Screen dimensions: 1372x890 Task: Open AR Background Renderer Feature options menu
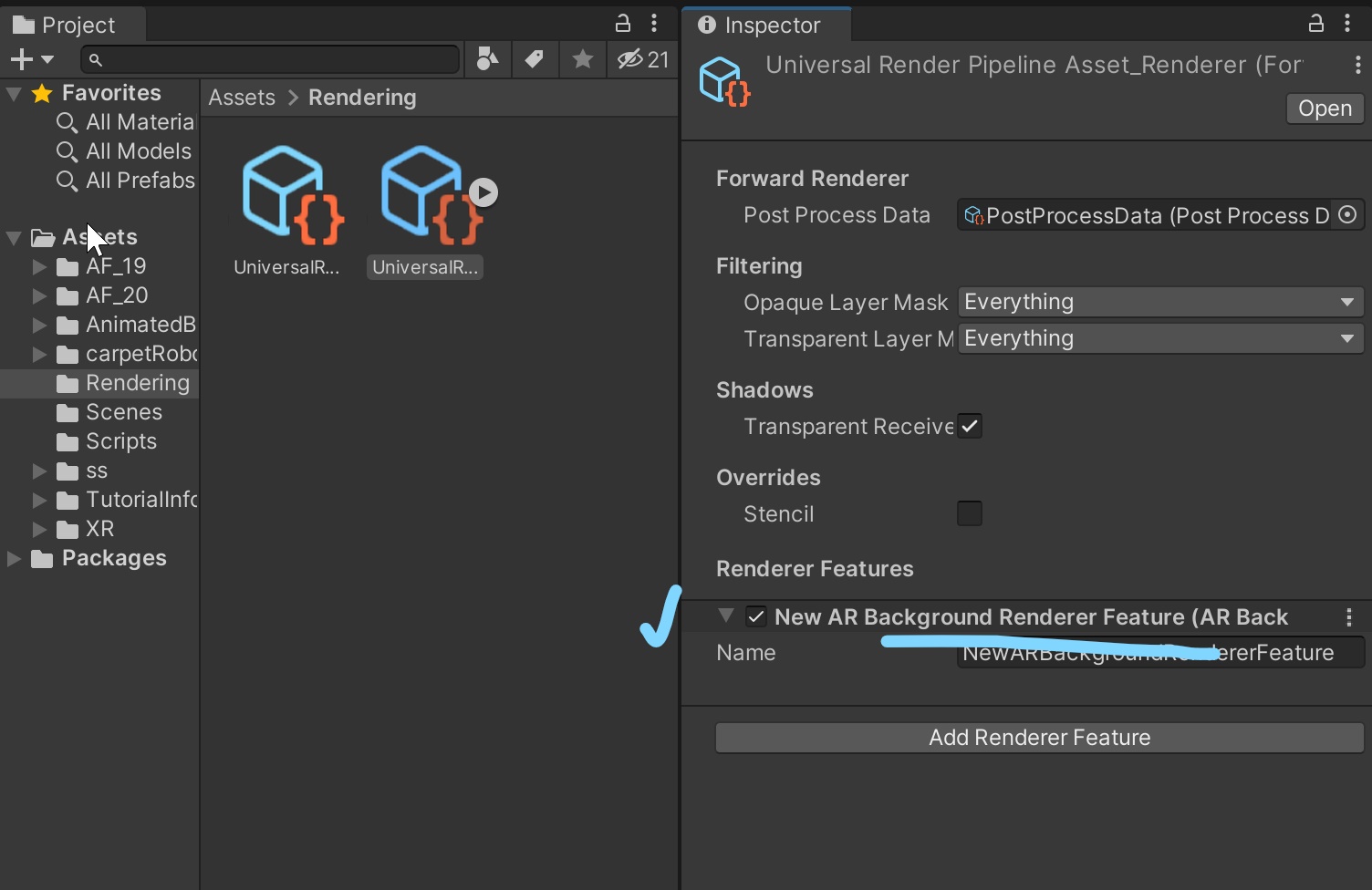point(1349,617)
